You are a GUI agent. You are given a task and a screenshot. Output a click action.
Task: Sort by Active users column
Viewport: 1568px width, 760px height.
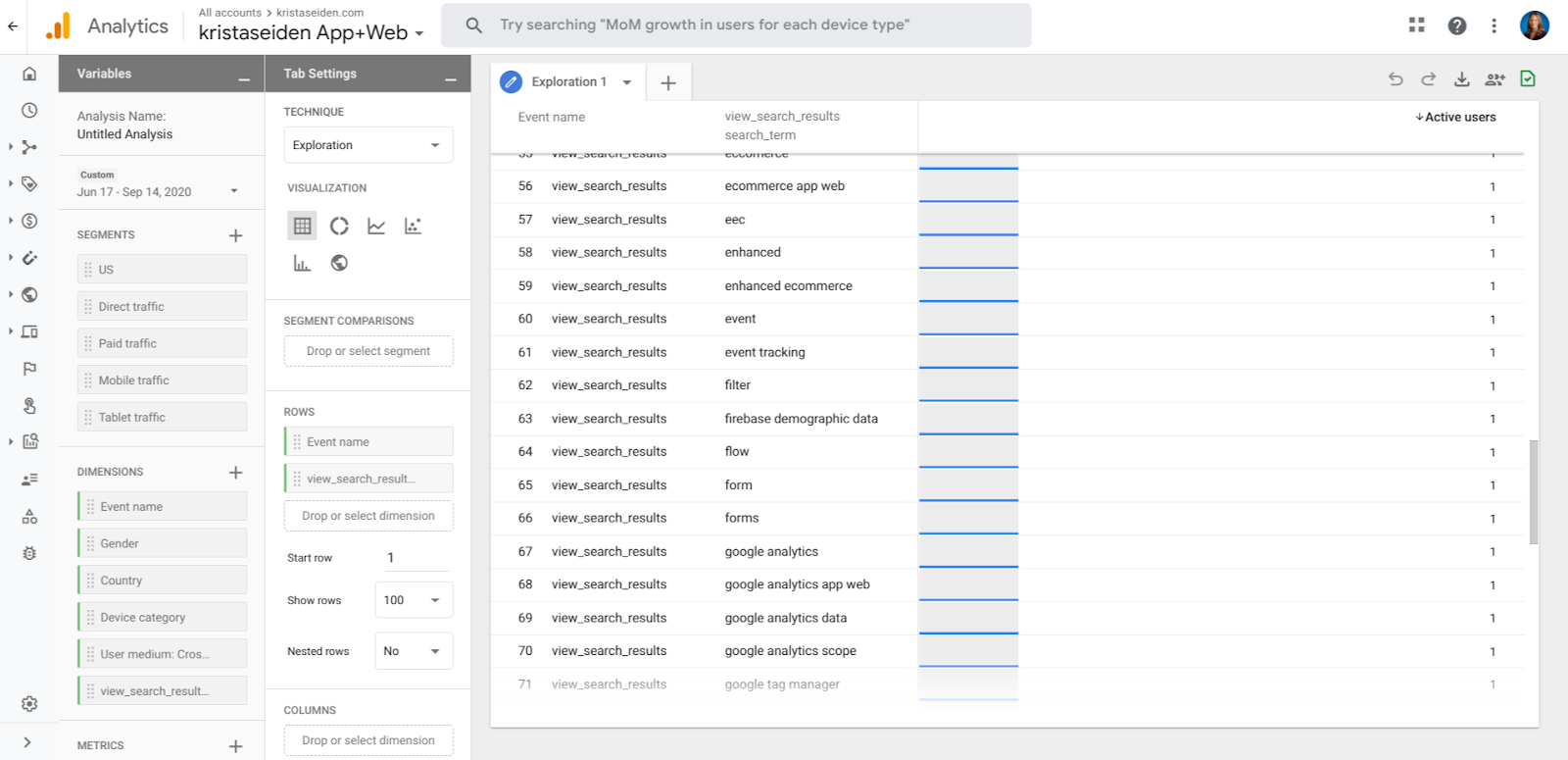(1458, 117)
